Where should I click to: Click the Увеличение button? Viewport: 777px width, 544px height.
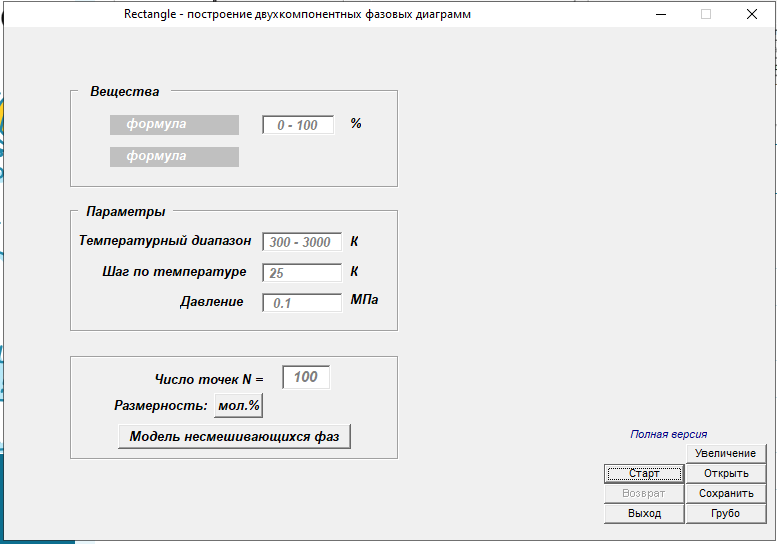[726, 454]
